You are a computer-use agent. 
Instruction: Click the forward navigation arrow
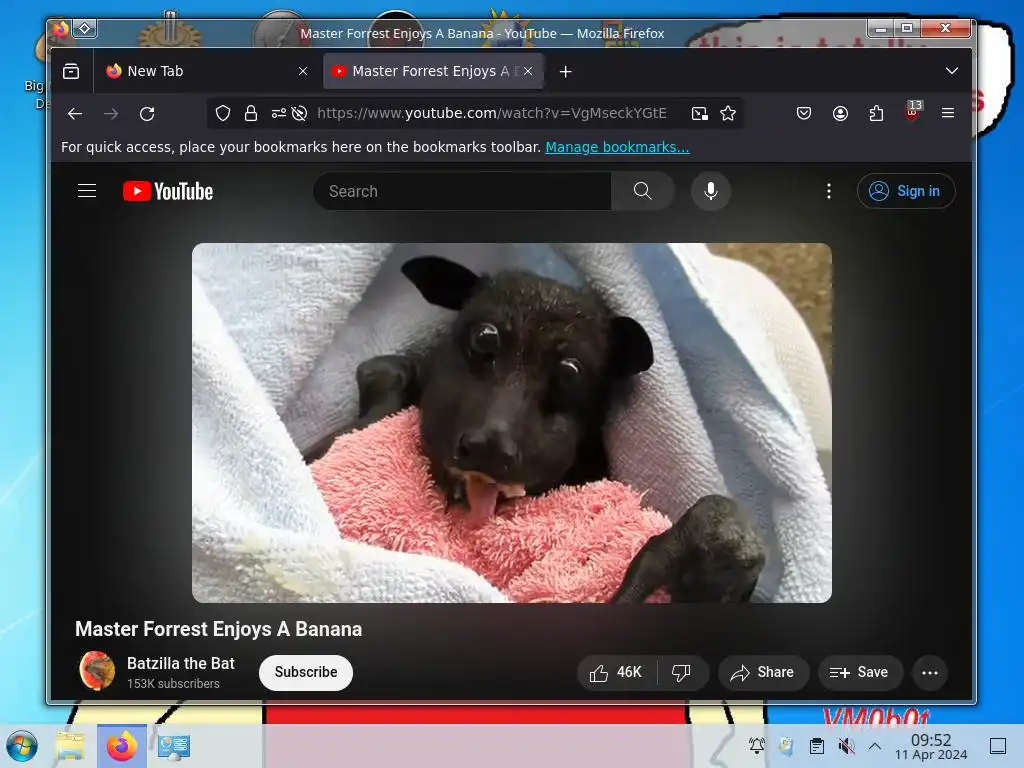(111, 114)
